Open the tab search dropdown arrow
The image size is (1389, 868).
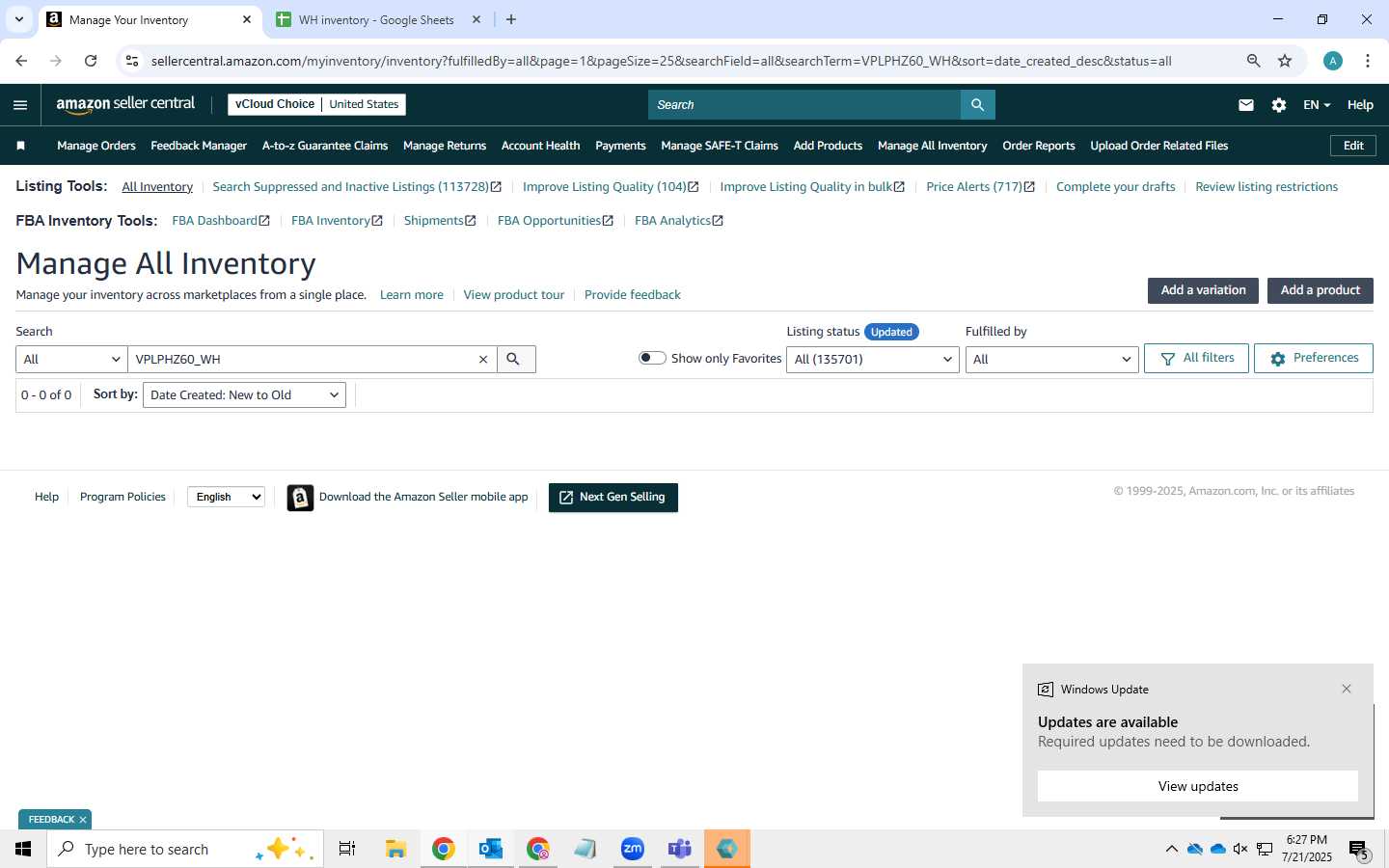click(x=19, y=19)
